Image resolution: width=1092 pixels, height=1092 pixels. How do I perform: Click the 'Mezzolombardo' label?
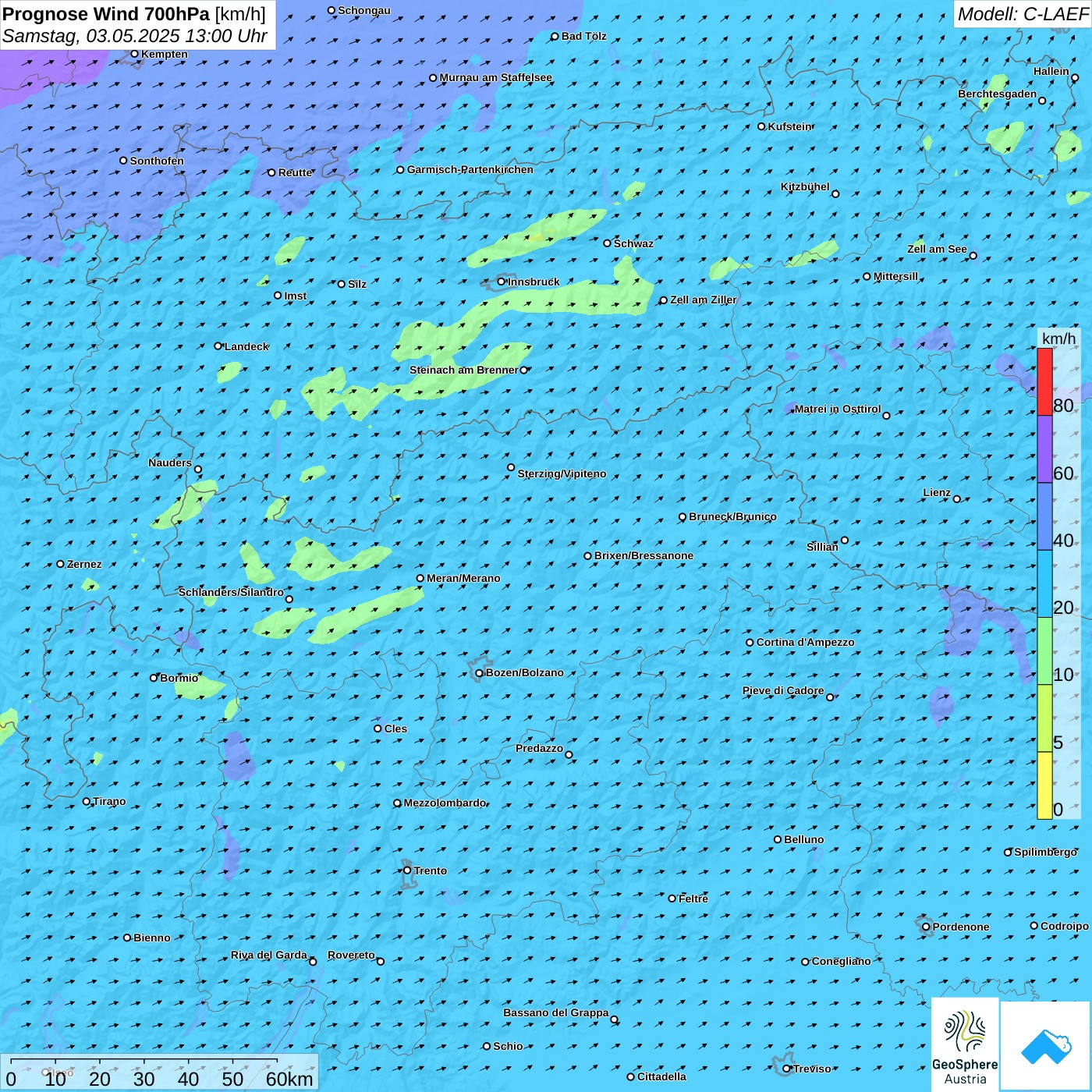click(445, 803)
